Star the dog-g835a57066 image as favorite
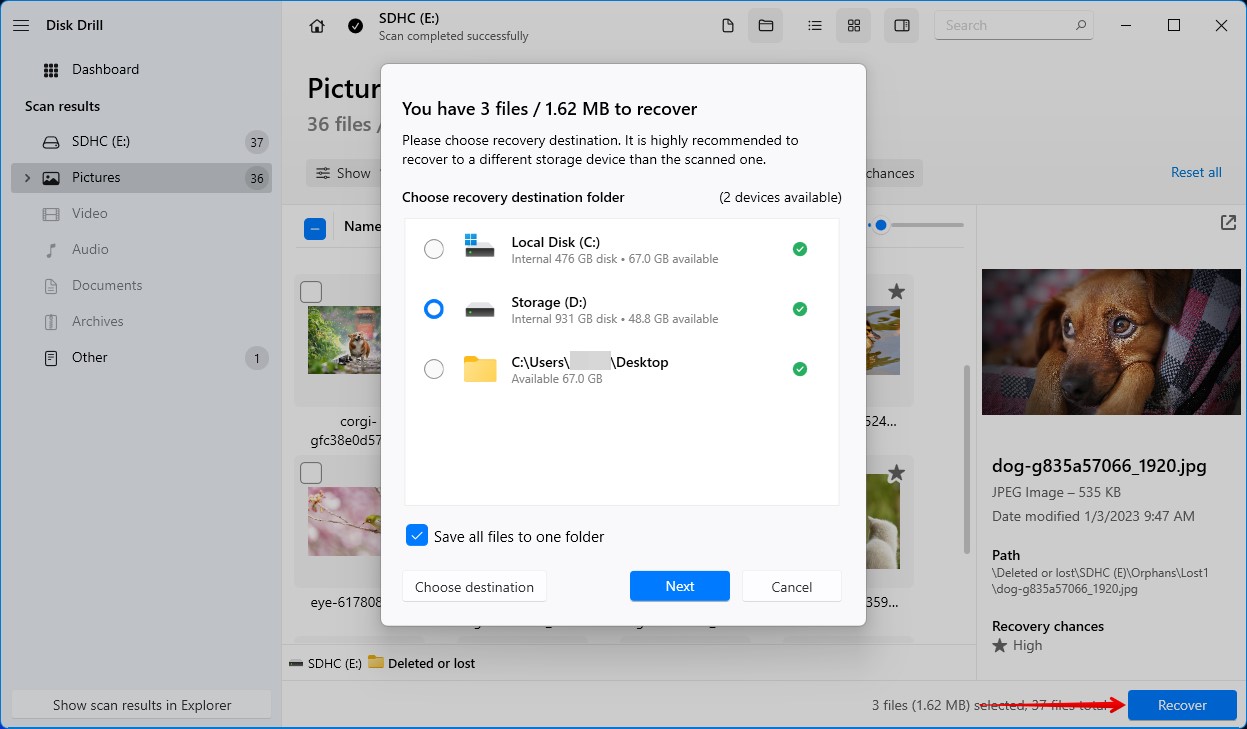 click(896, 290)
